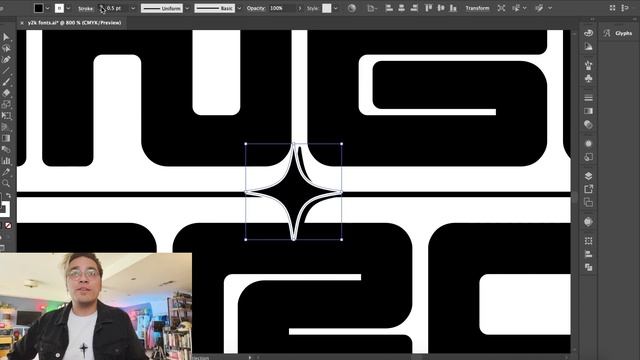Expand the fill color dropdown arrow
Viewport: 640px width, 360px height.
click(x=47, y=8)
